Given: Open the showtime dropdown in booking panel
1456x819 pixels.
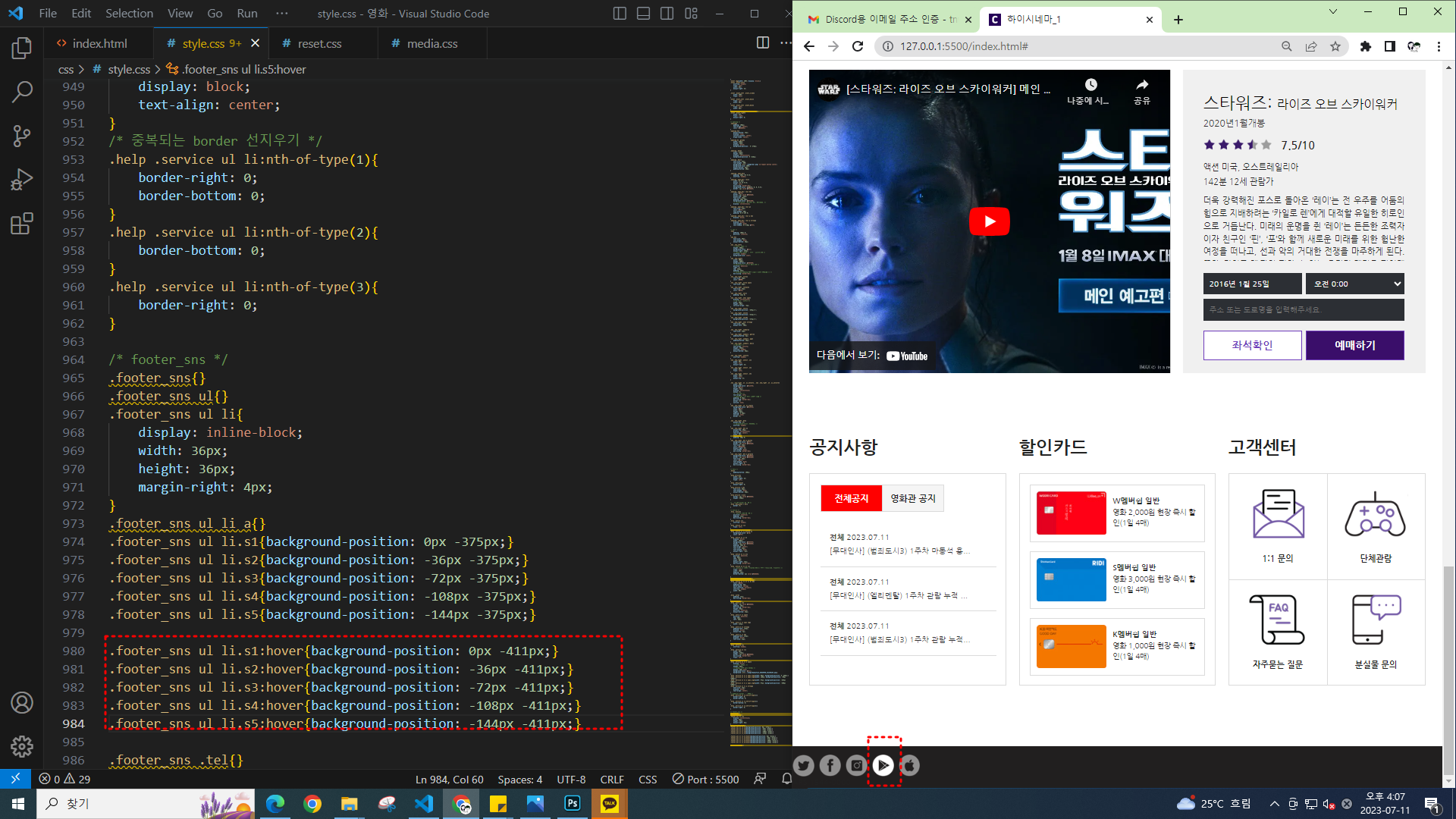Looking at the screenshot, I should tap(1354, 284).
